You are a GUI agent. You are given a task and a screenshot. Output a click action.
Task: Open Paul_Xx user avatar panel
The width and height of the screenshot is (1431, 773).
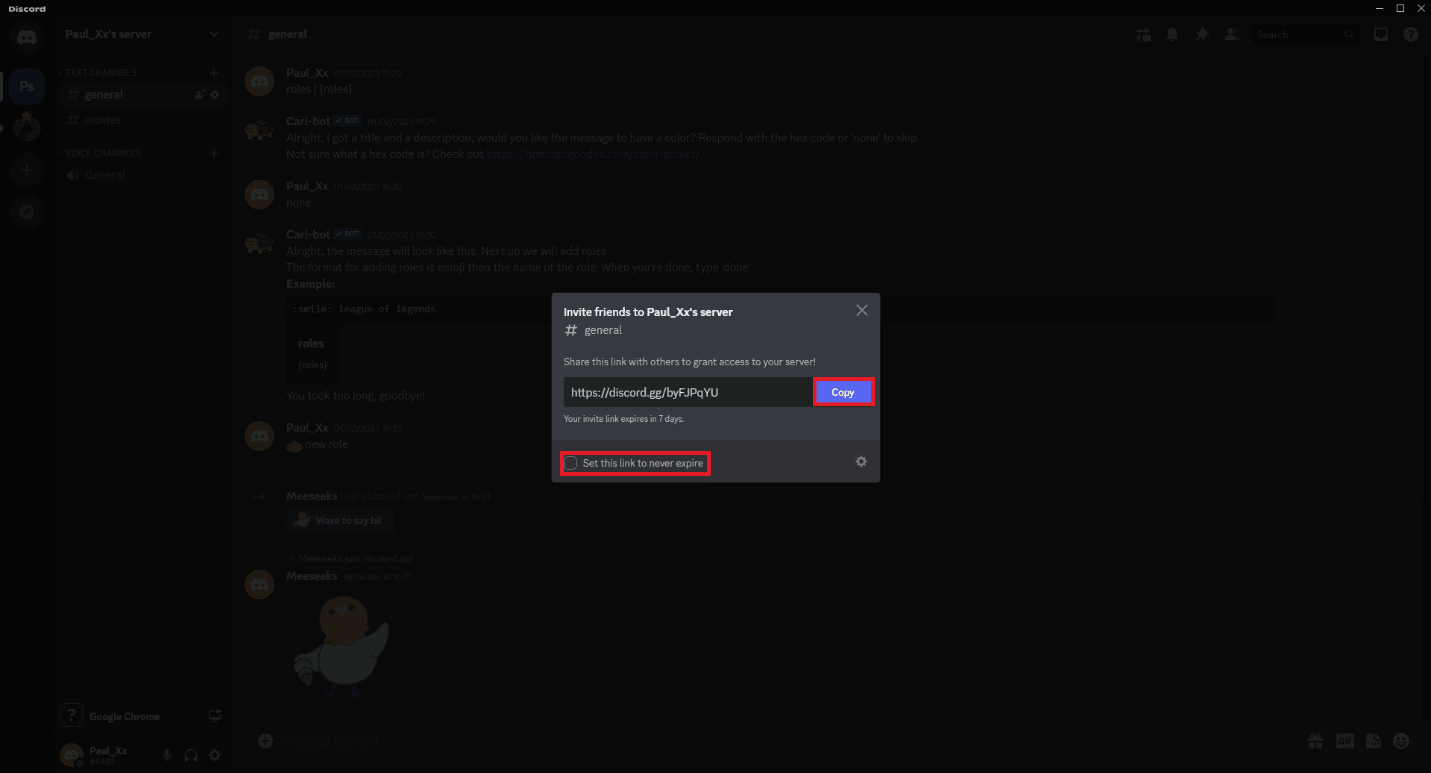[70, 755]
